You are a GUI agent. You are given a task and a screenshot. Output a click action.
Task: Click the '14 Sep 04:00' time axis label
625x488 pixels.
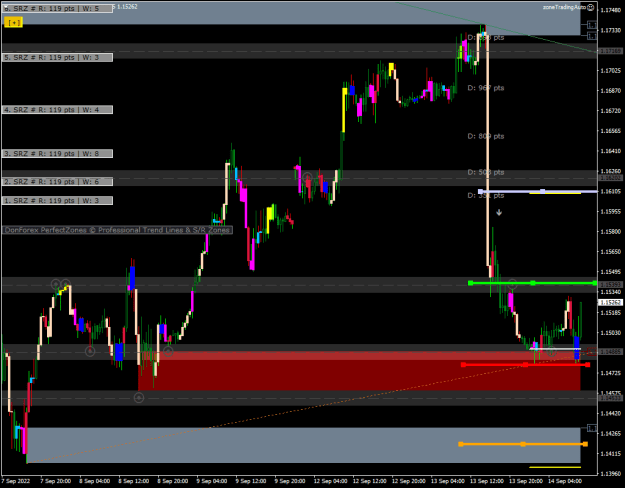pos(565,481)
